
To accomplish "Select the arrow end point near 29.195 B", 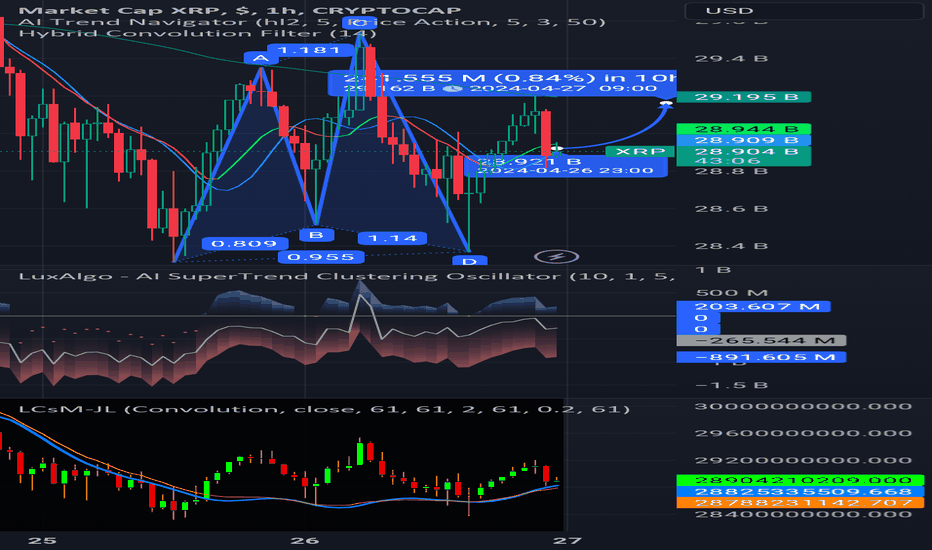I will 666,103.
